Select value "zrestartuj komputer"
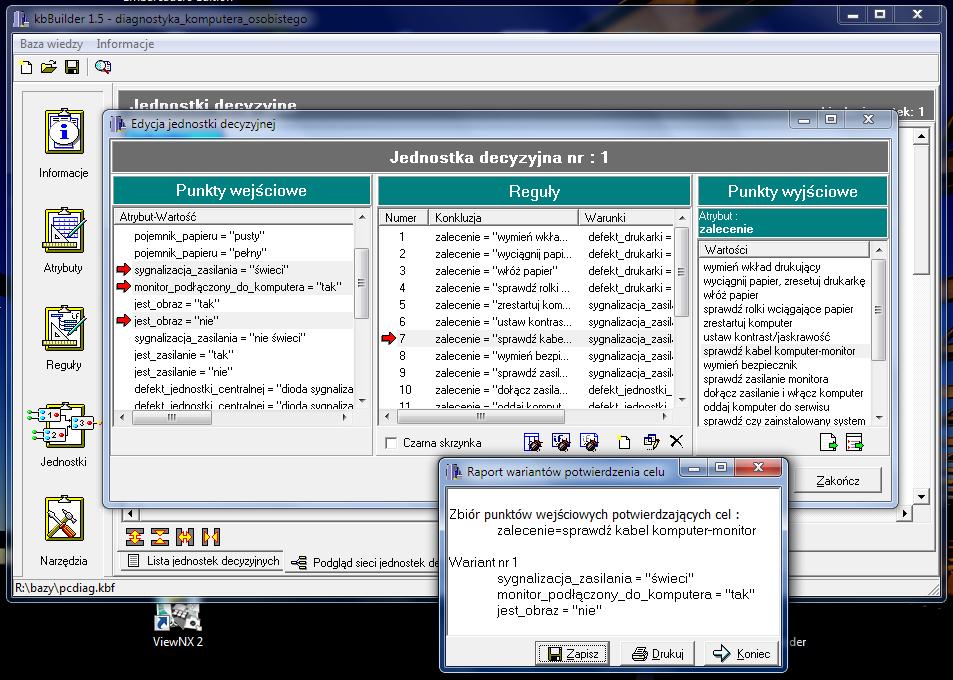The width and height of the screenshot is (953, 680). 748,323
